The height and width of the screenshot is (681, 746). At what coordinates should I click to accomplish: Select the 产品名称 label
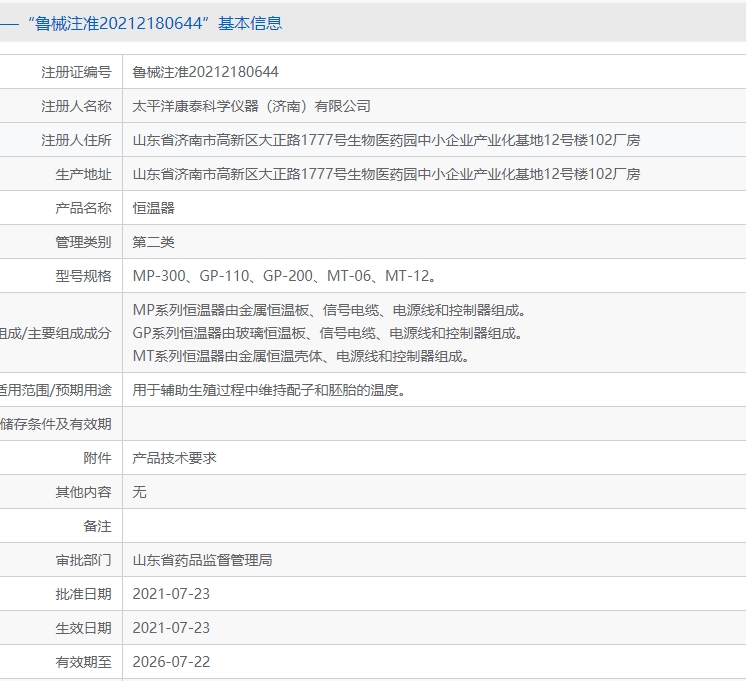click(x=83, y=208)
